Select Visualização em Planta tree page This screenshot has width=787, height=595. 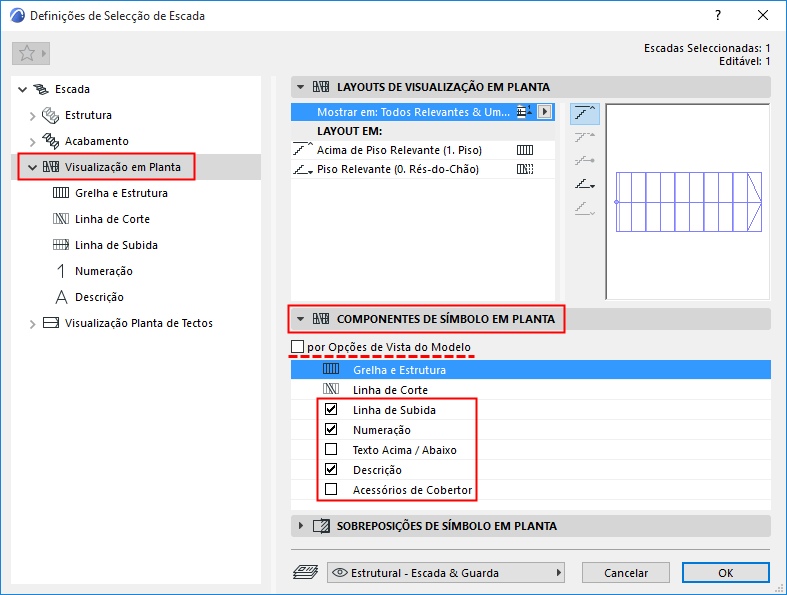tap(122, 167)
